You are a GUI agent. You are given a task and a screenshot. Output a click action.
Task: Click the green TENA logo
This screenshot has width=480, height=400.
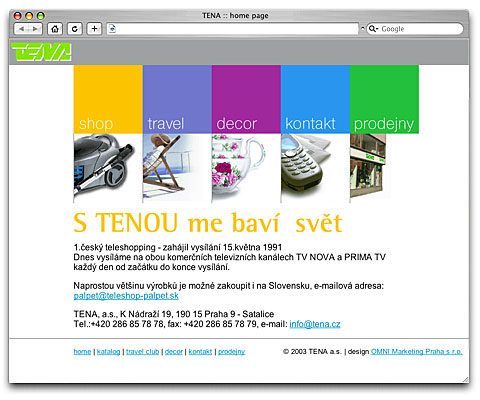coord(41,52)
